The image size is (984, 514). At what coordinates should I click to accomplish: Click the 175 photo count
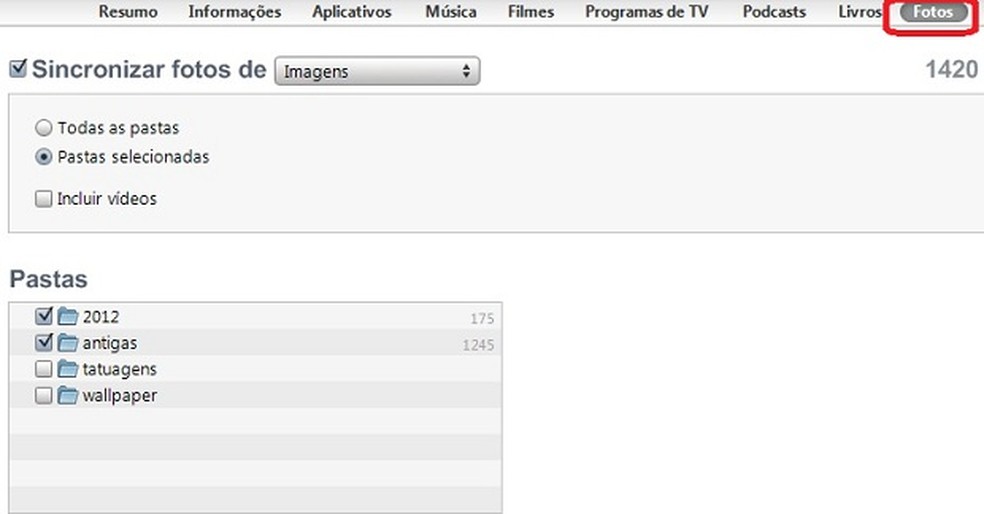click(x=482, y=319)
